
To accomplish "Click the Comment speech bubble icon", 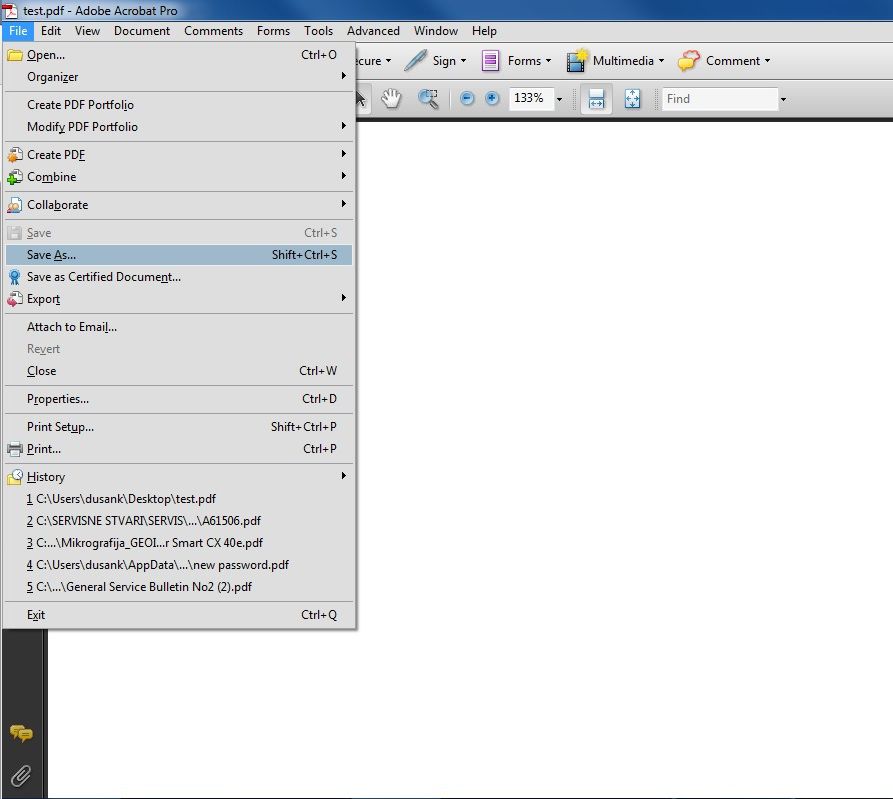I will pos(689,60).
